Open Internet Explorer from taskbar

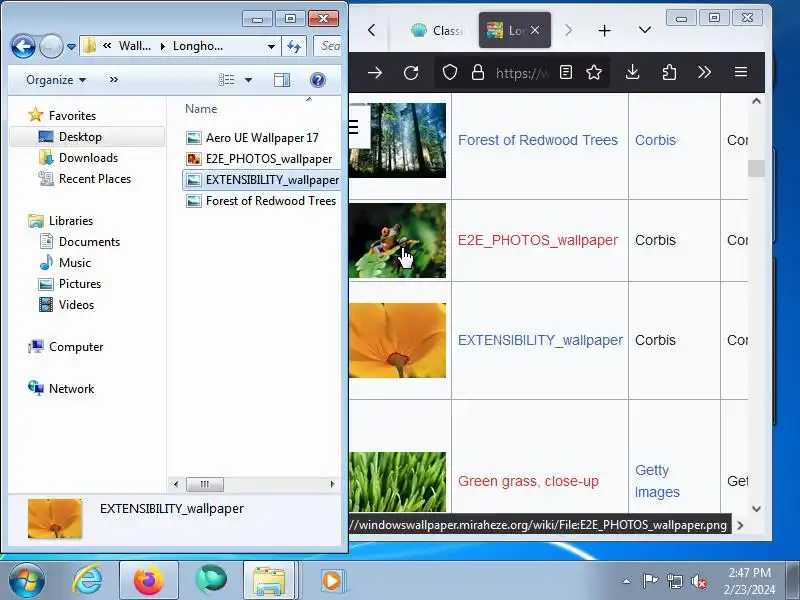coord(87,580)
